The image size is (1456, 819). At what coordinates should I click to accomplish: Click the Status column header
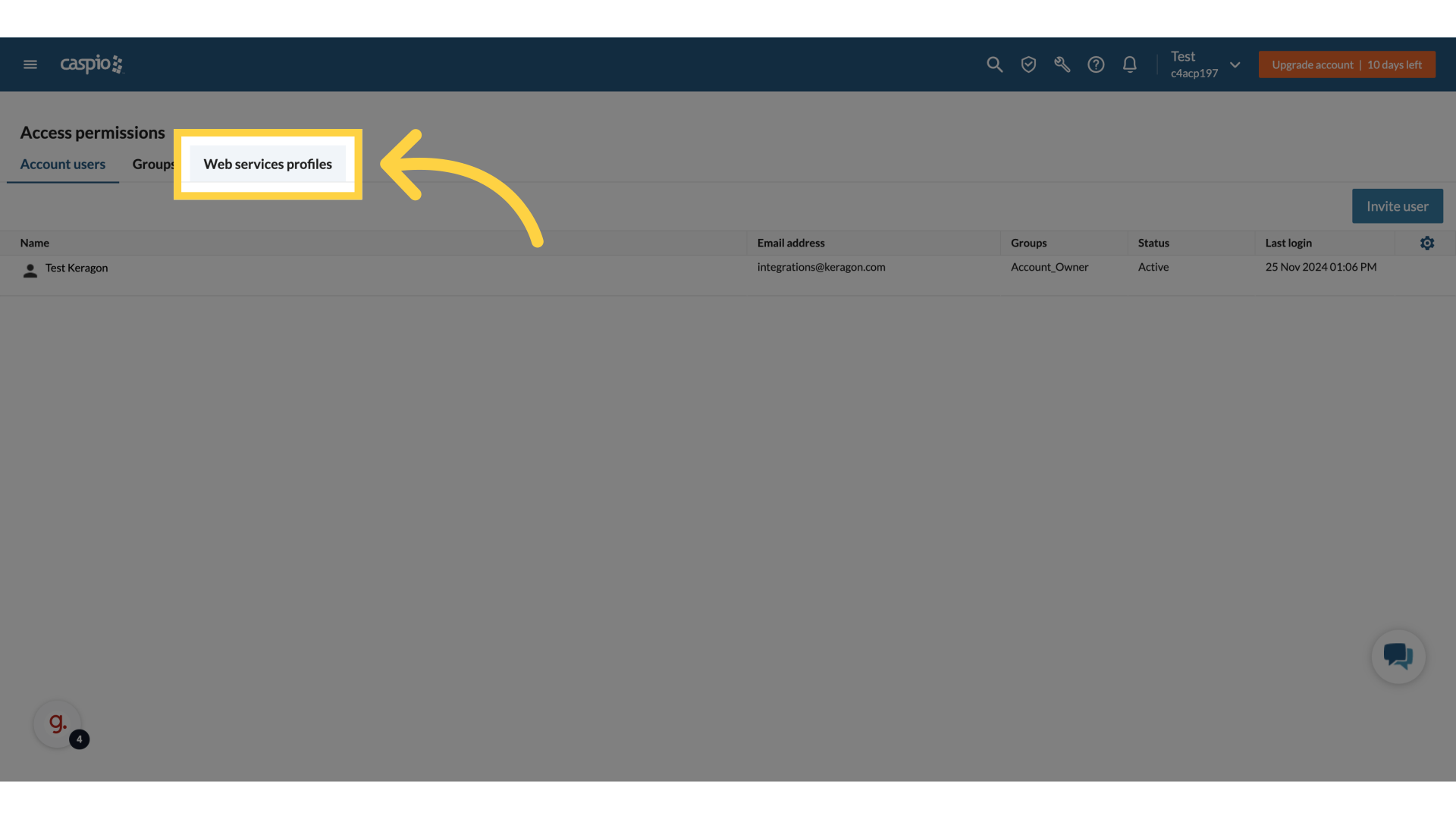(x=1153, y=243)
